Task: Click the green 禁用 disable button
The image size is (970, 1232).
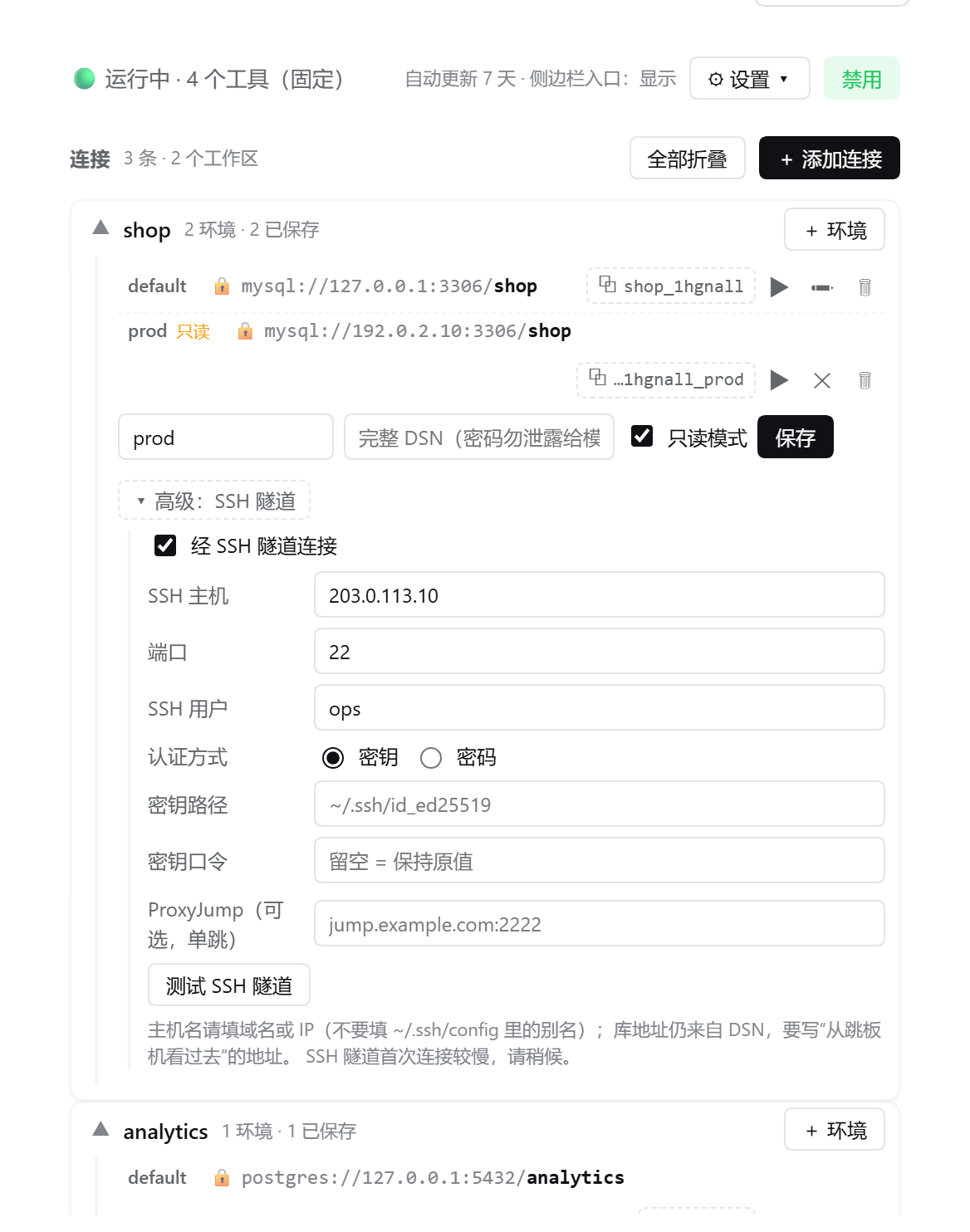Action: click(x=862, y=79)
